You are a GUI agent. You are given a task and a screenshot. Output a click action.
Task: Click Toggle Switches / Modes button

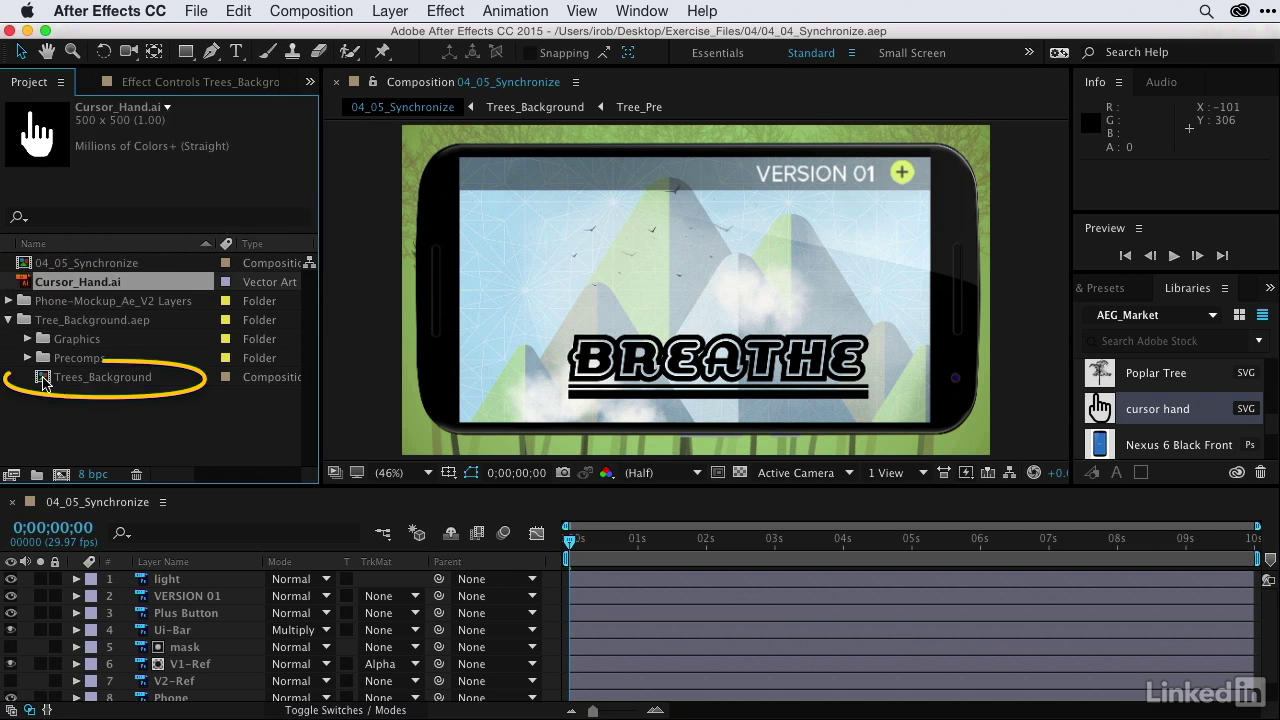click(345, 710)
